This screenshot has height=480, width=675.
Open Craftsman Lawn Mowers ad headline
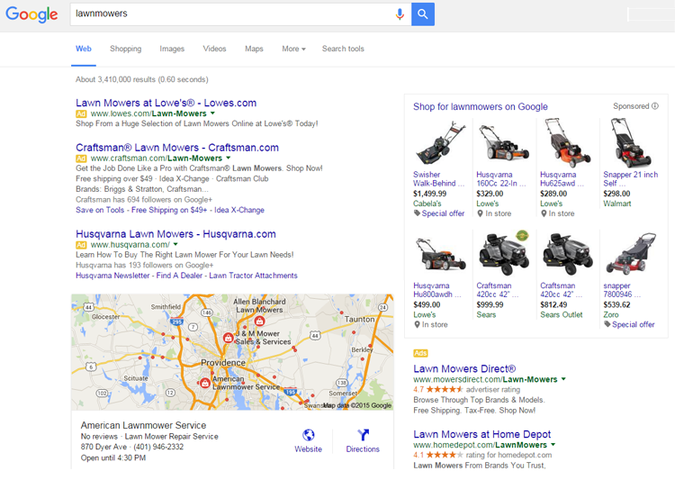[177, 148]
